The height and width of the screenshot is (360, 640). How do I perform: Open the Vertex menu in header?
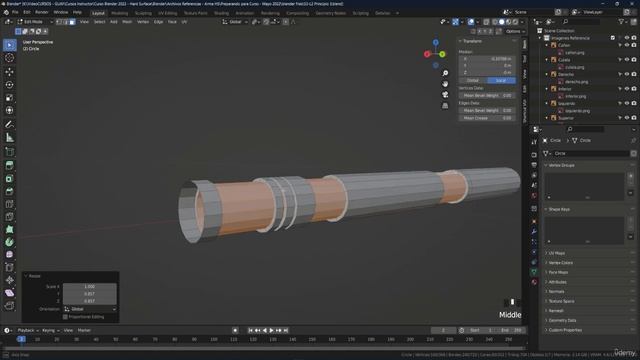pos(143,22)
